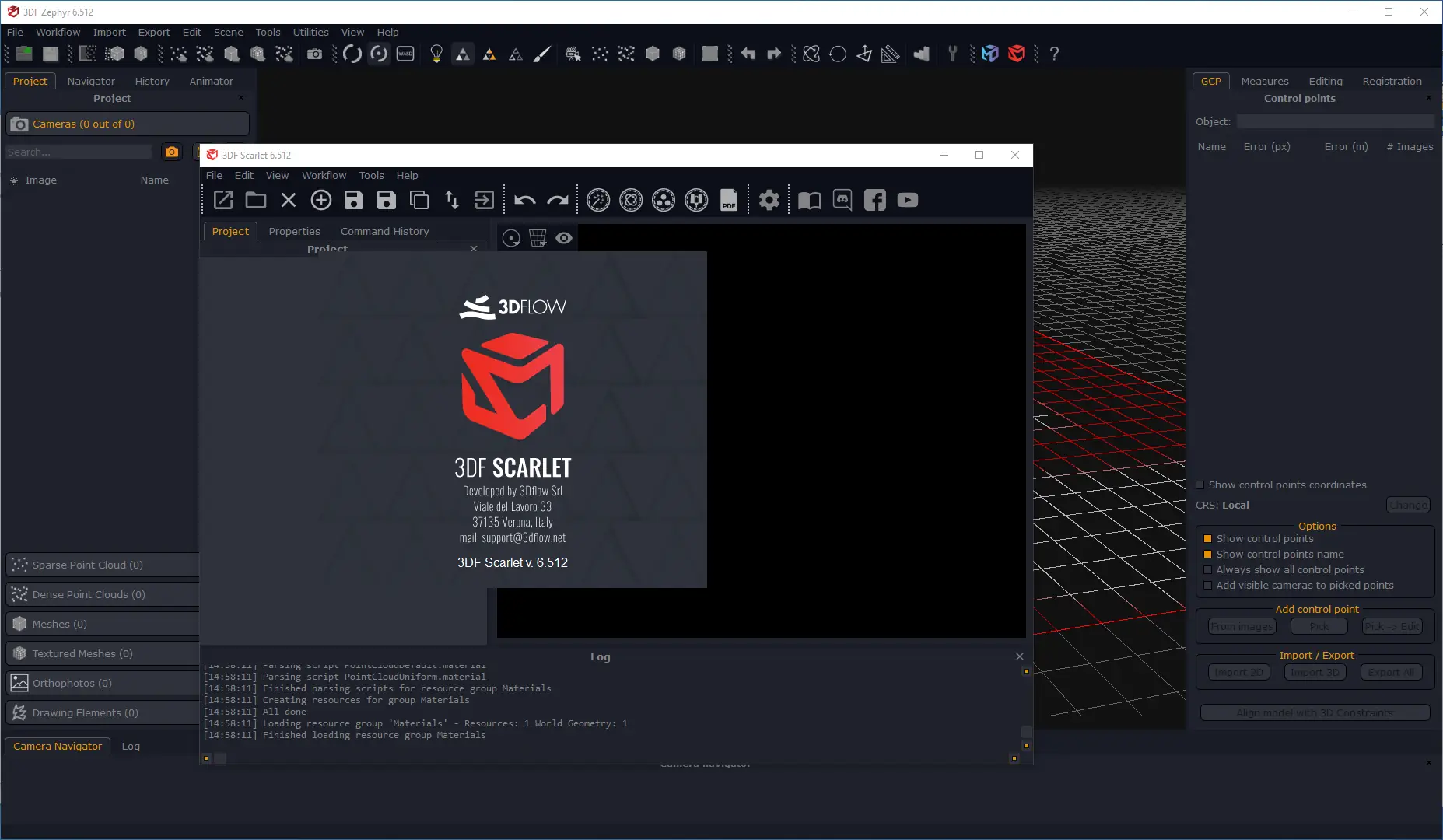Click the grey undo arrow in Zephyr toolbar
This screenshot has height=840, width=1443.
pos(748,54)
